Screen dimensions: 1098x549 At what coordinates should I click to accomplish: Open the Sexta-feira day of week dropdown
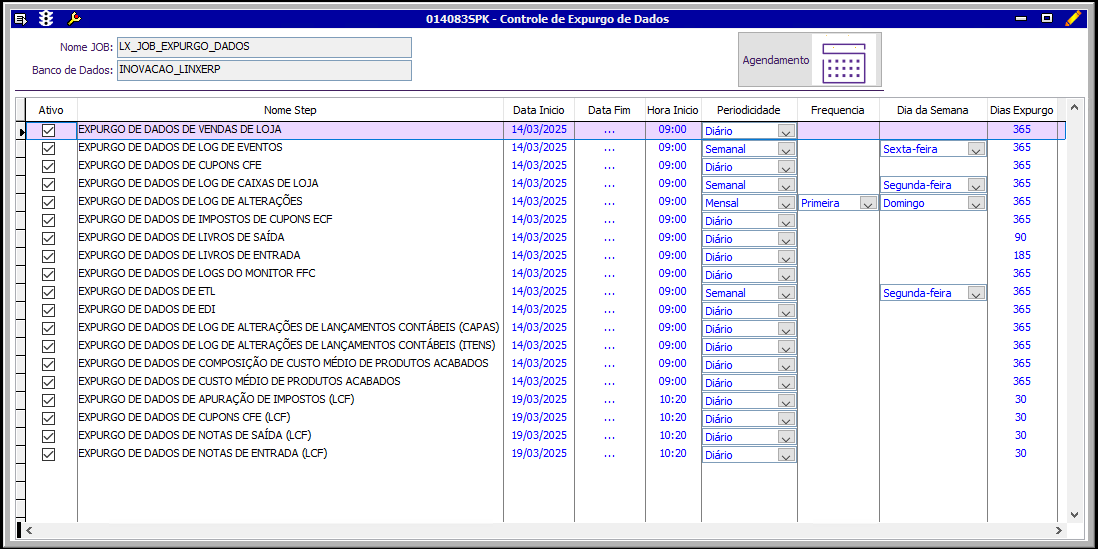[976, 149]
